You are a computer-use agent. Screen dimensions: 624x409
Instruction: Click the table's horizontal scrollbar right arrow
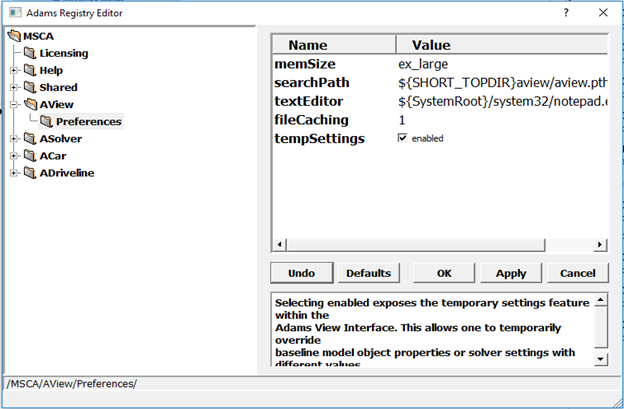point(599,244)
